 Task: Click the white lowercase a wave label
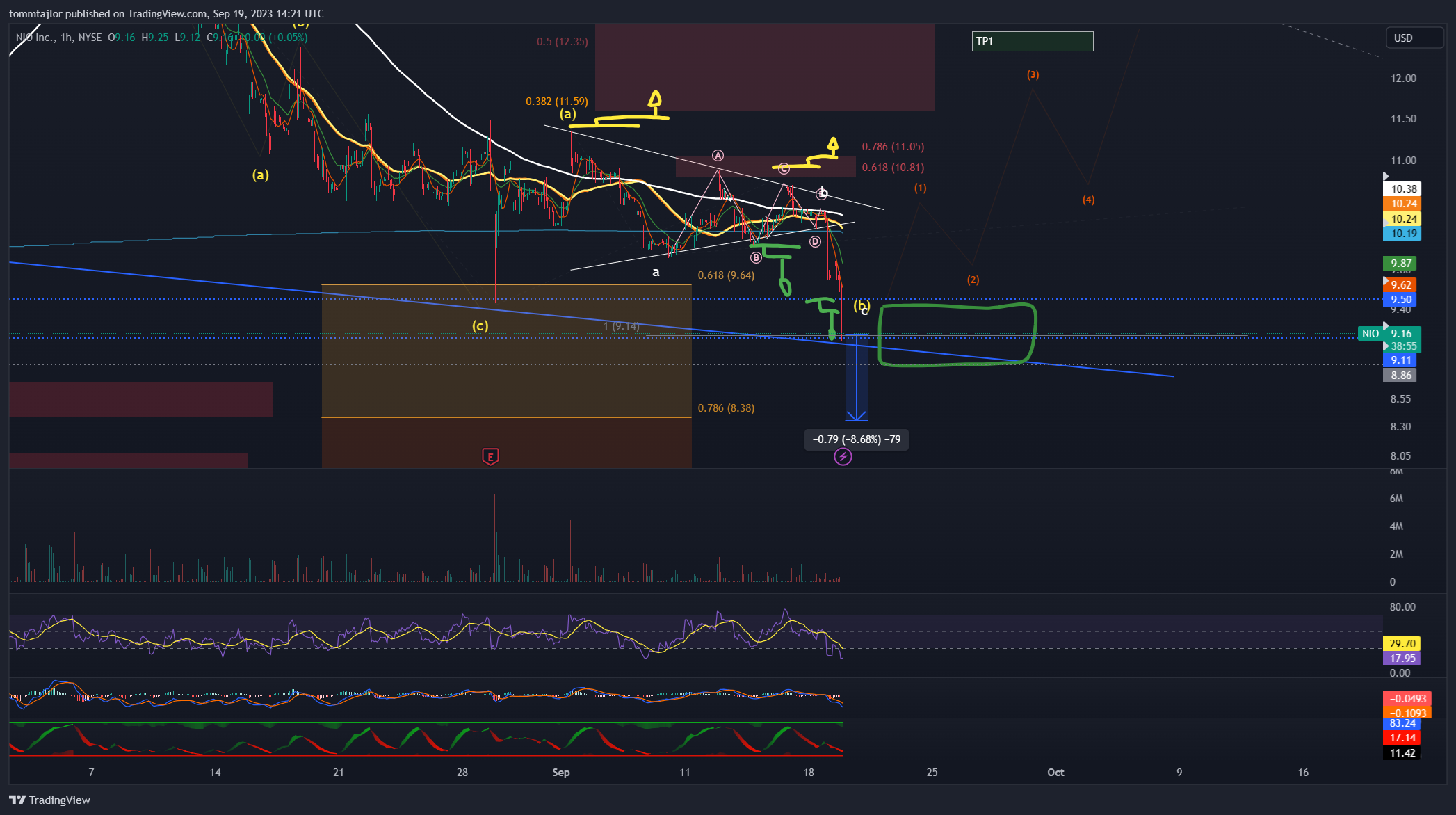656,273
